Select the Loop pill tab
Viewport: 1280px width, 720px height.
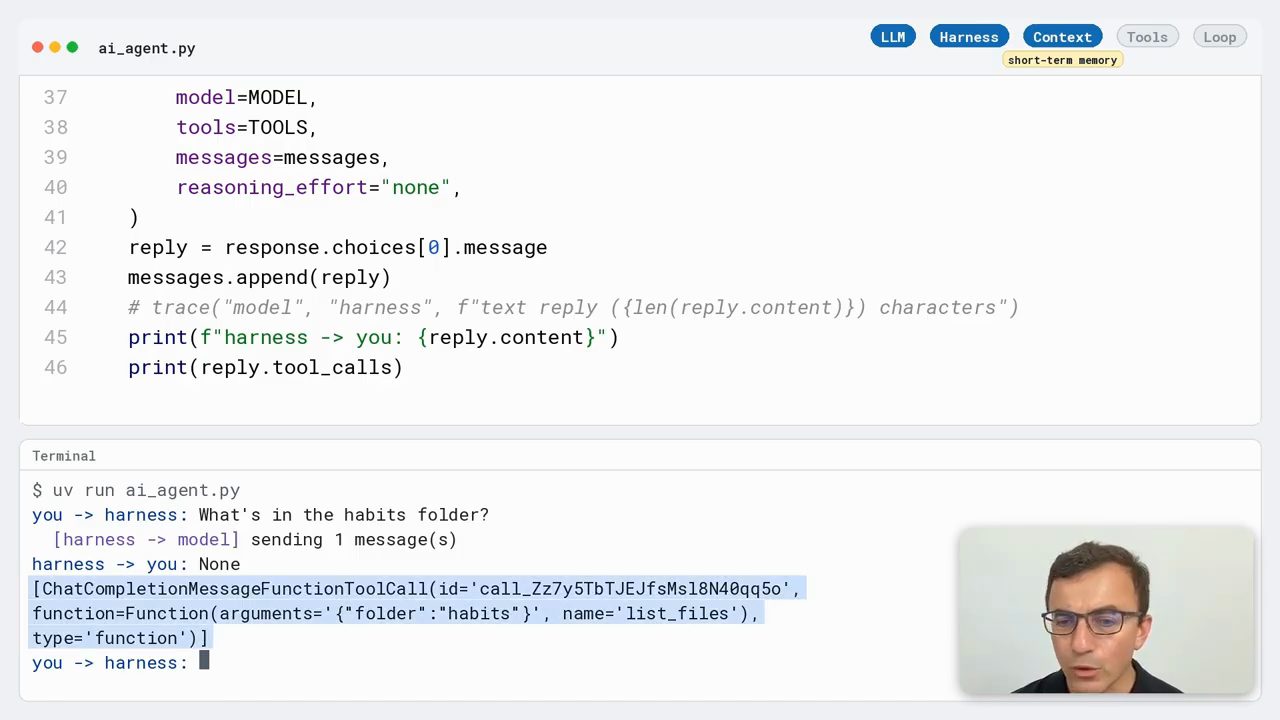pos(1219,37)
